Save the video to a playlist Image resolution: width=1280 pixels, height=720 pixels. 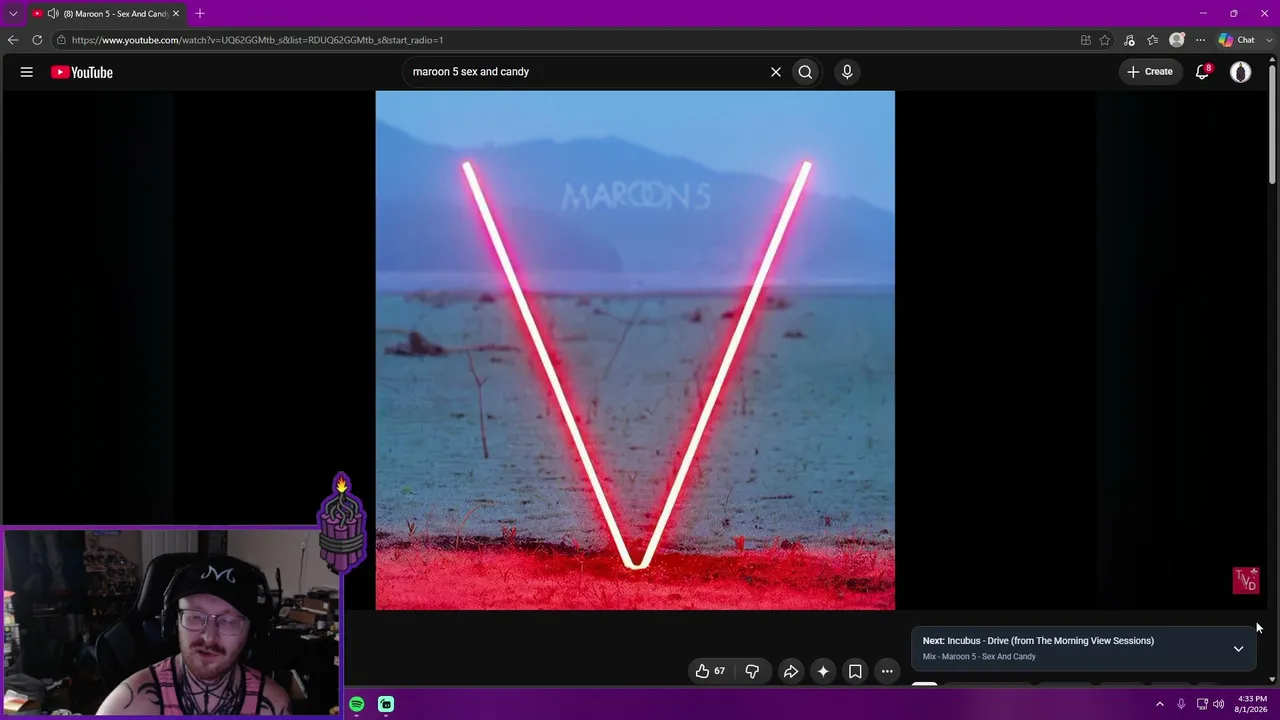[x=855, y=671]
